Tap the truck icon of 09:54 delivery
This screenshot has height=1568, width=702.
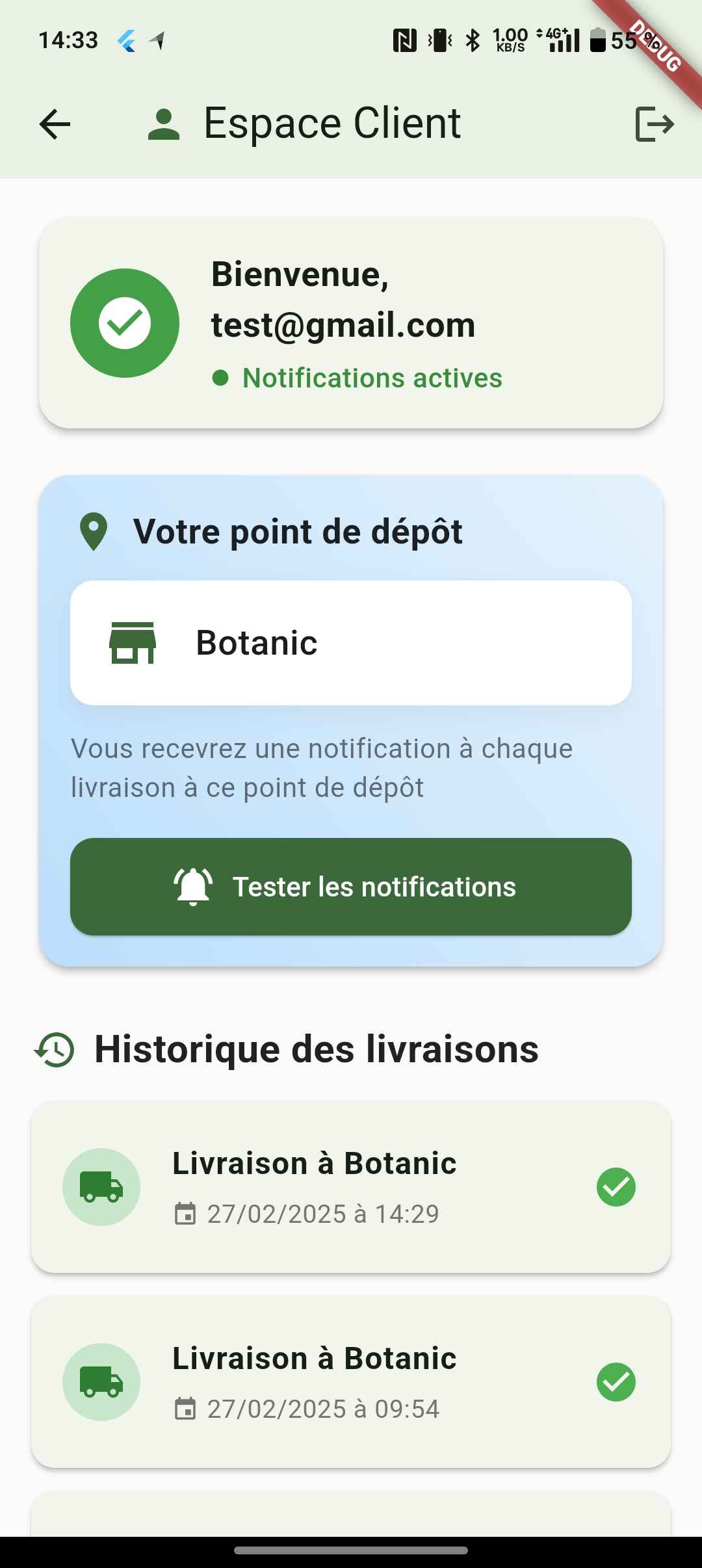coord(101,1382)
